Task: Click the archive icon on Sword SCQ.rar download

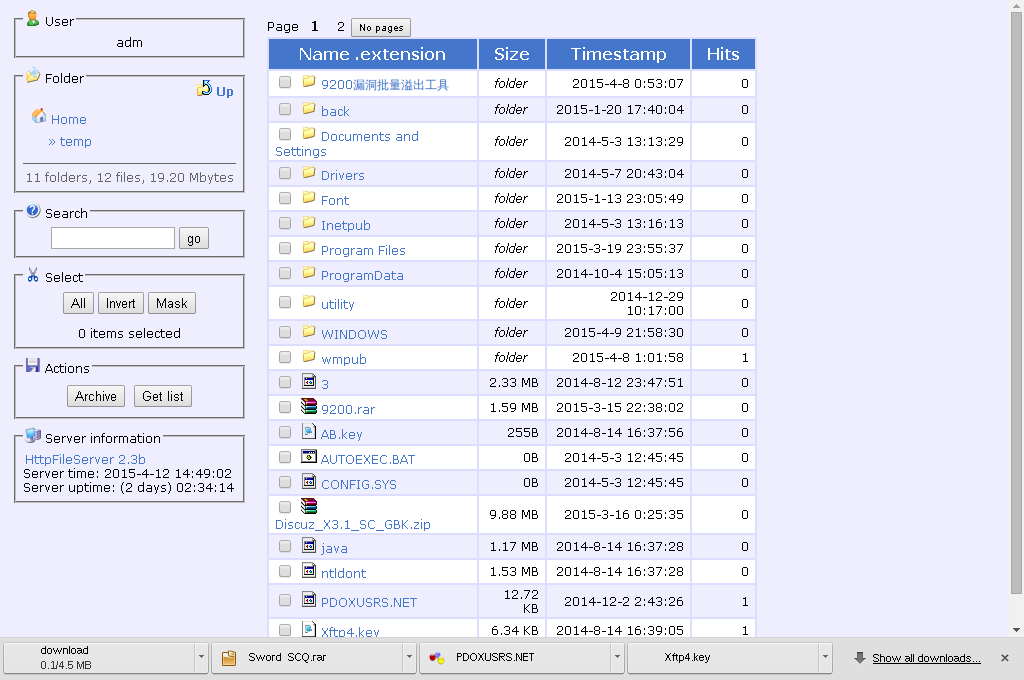Action: [229, 658]
